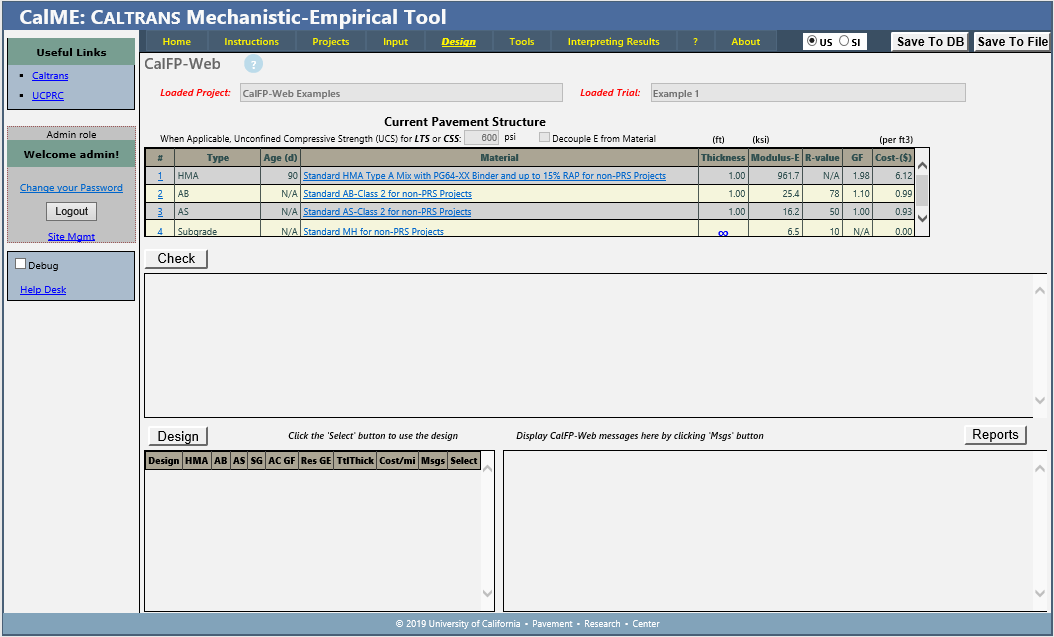1054x637 pixels.
Task: Click the infinity symbol in the Subgrade thickness cell
Action: tap(723, 232)
